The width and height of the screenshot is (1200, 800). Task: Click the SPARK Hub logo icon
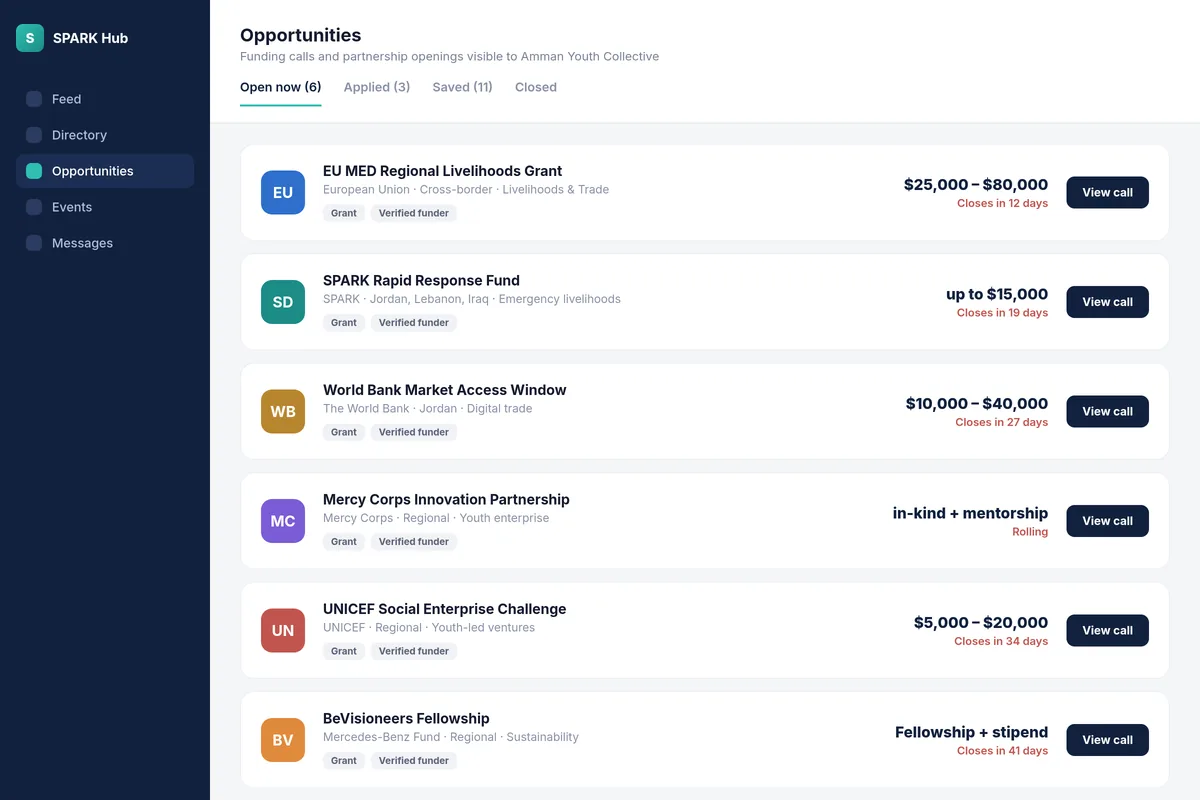tap(30, 38)
